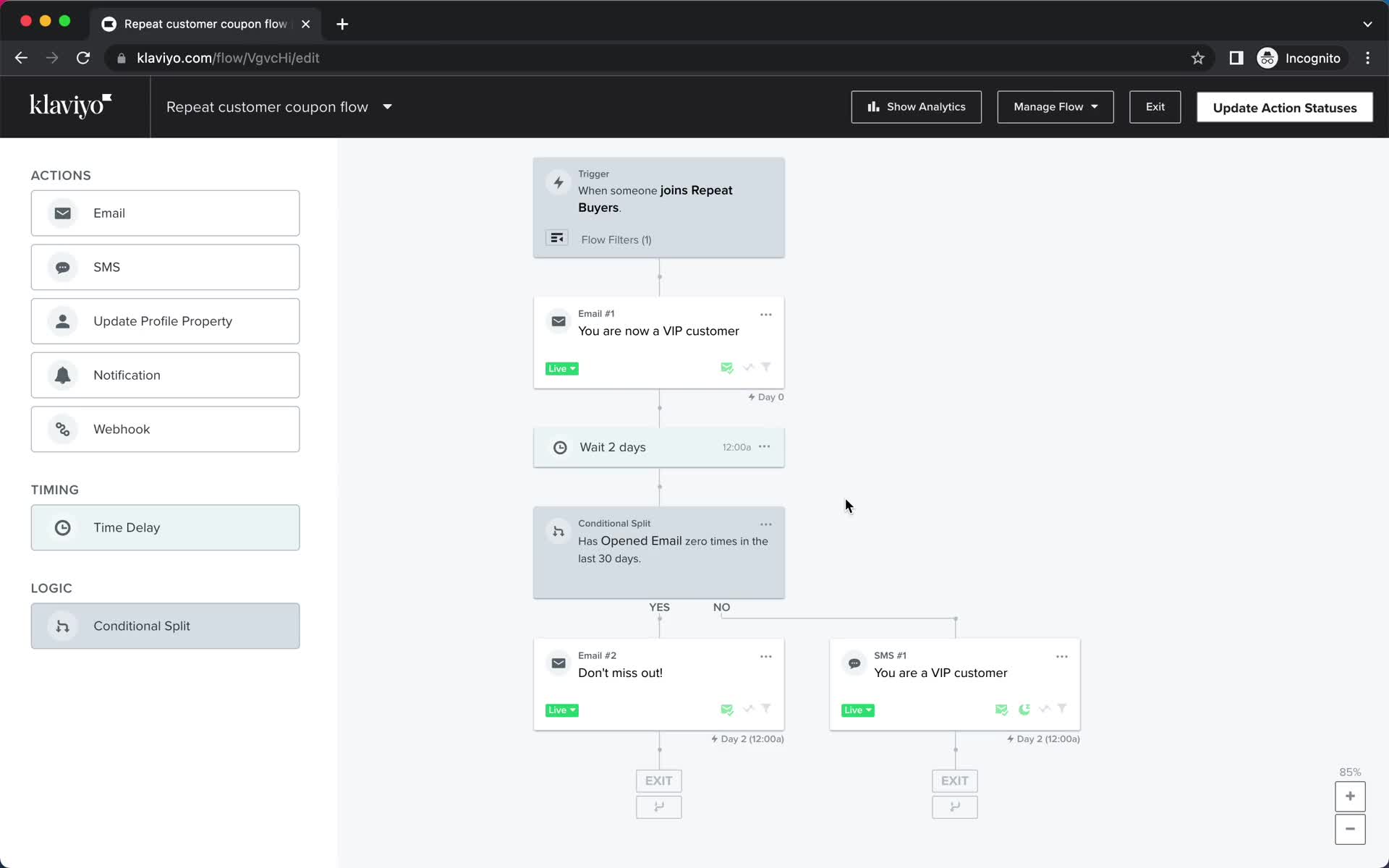Open the more options menu on Email #1
Viewport: 1389px width, 868px height.
tap(766, 315)
